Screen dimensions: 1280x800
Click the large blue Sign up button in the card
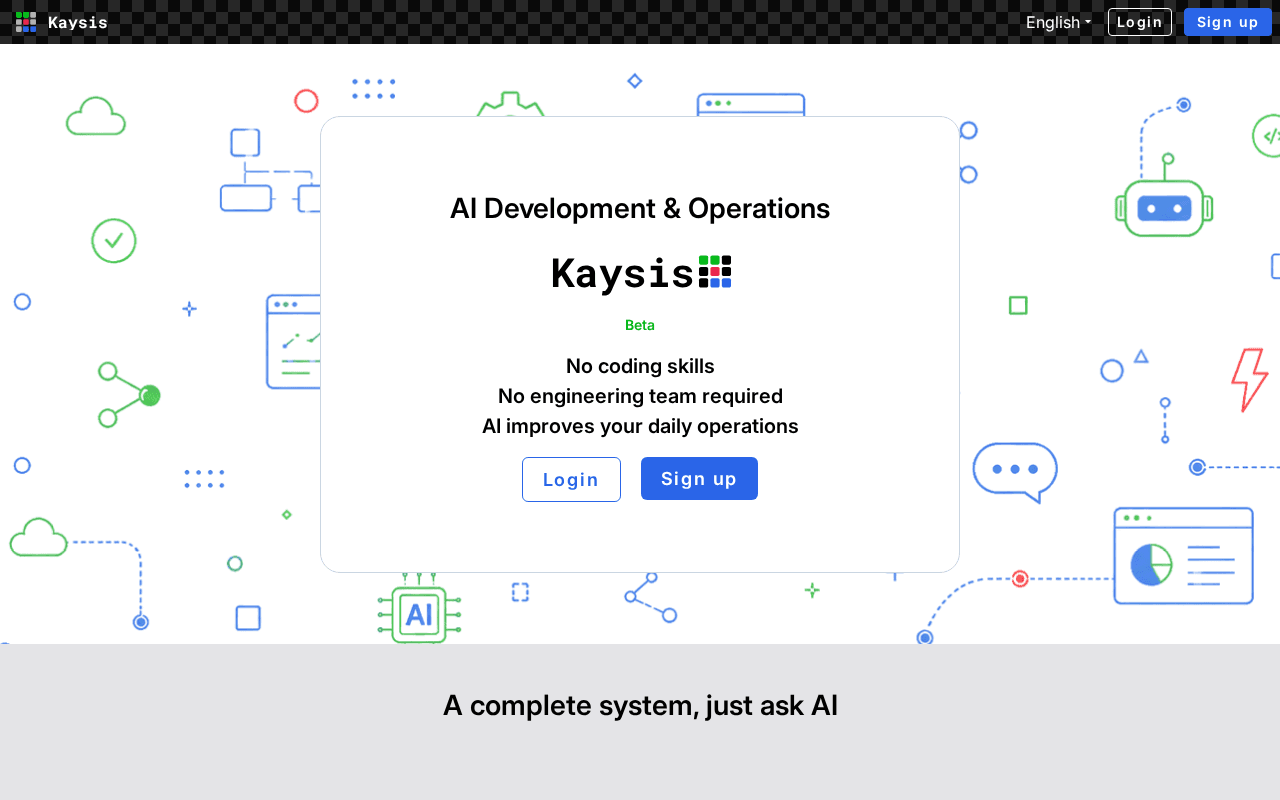[699, 479]
